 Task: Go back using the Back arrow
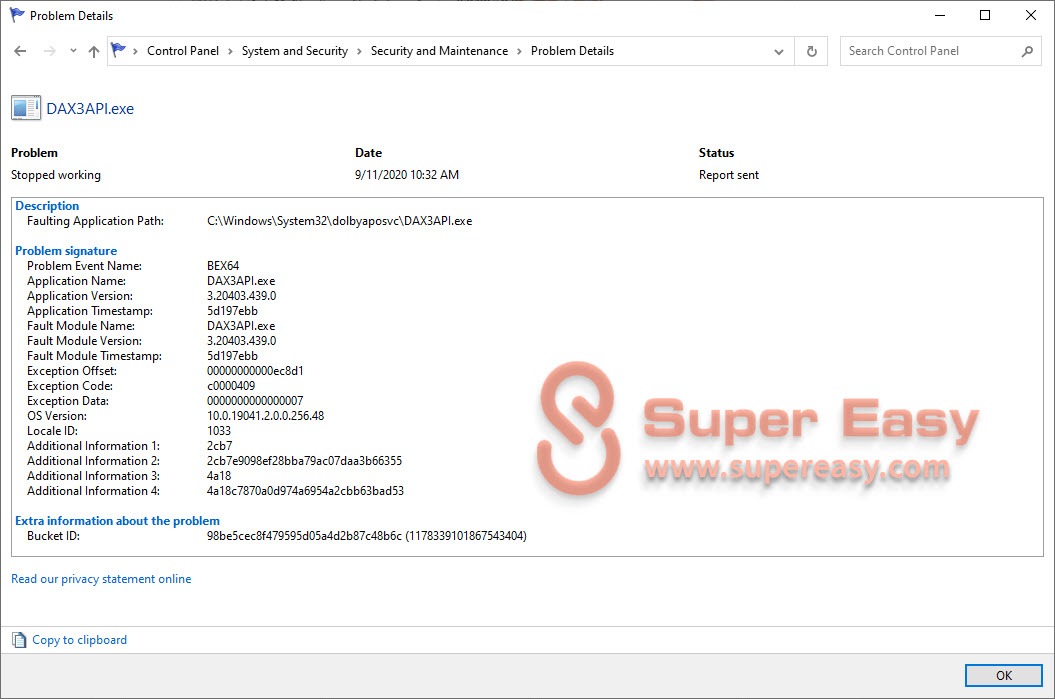[20, 51]
